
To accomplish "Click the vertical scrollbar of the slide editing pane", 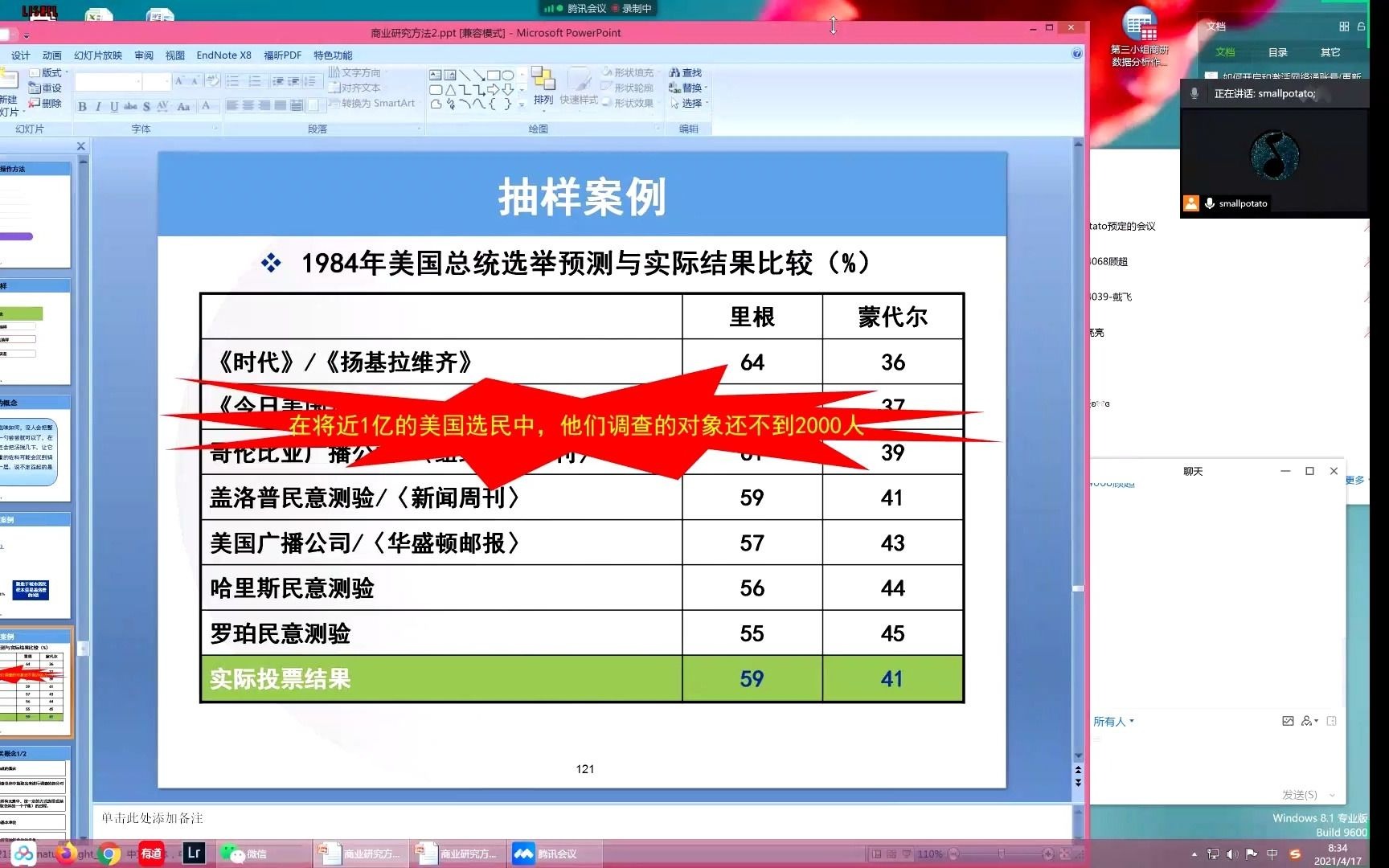I will pyautogui.click(x=1078, y=450).
